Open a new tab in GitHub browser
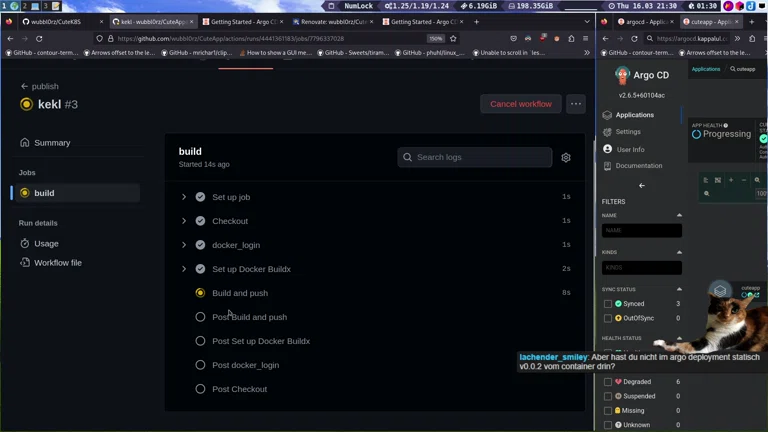 (x=476, y=22)
